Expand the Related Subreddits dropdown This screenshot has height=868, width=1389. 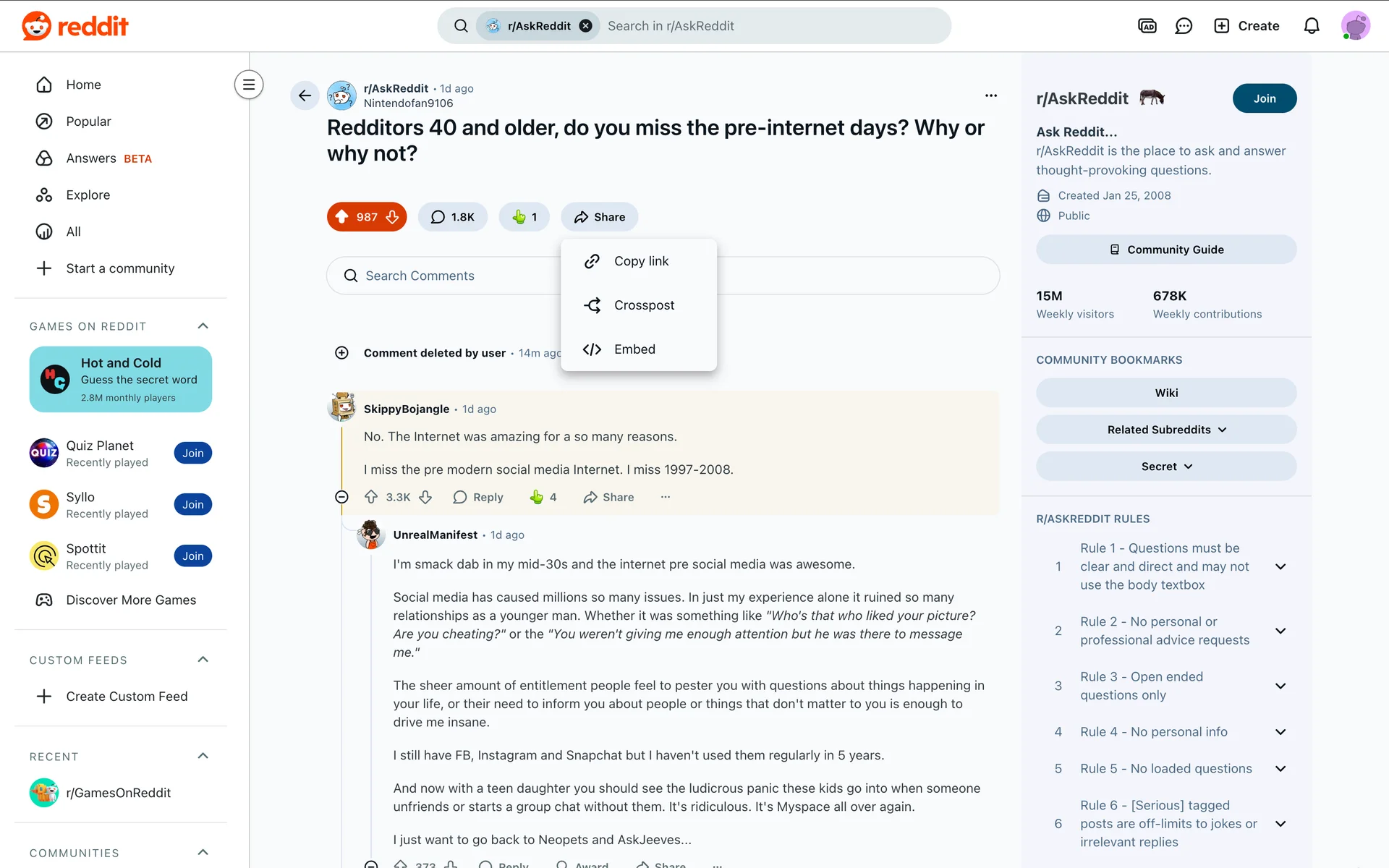pyautogui.click(x=1166, y=430)
